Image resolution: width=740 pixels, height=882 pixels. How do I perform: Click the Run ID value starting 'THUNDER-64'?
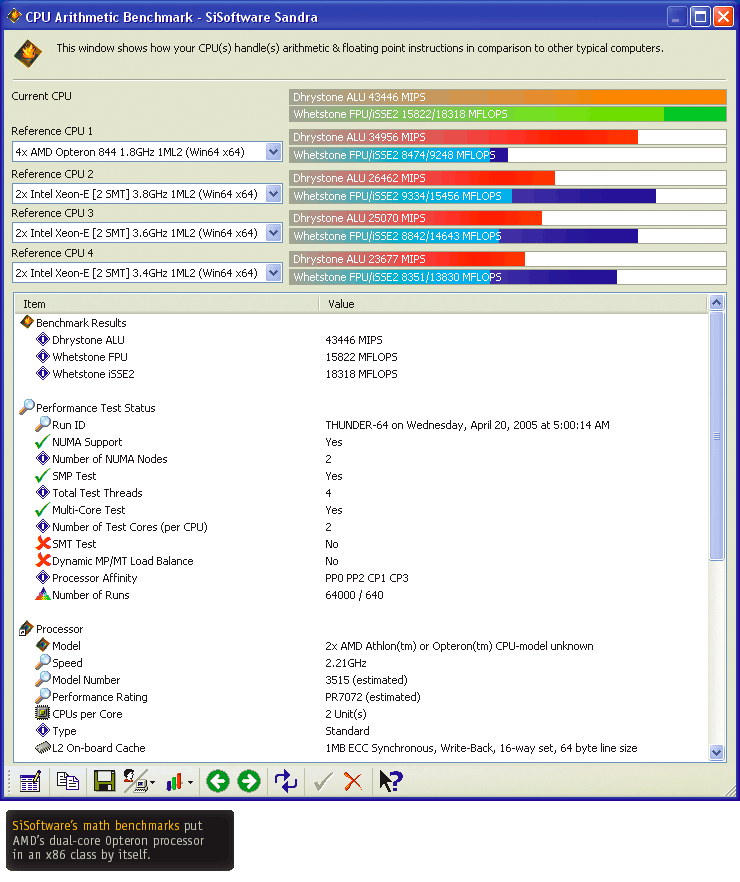(467, 425)
